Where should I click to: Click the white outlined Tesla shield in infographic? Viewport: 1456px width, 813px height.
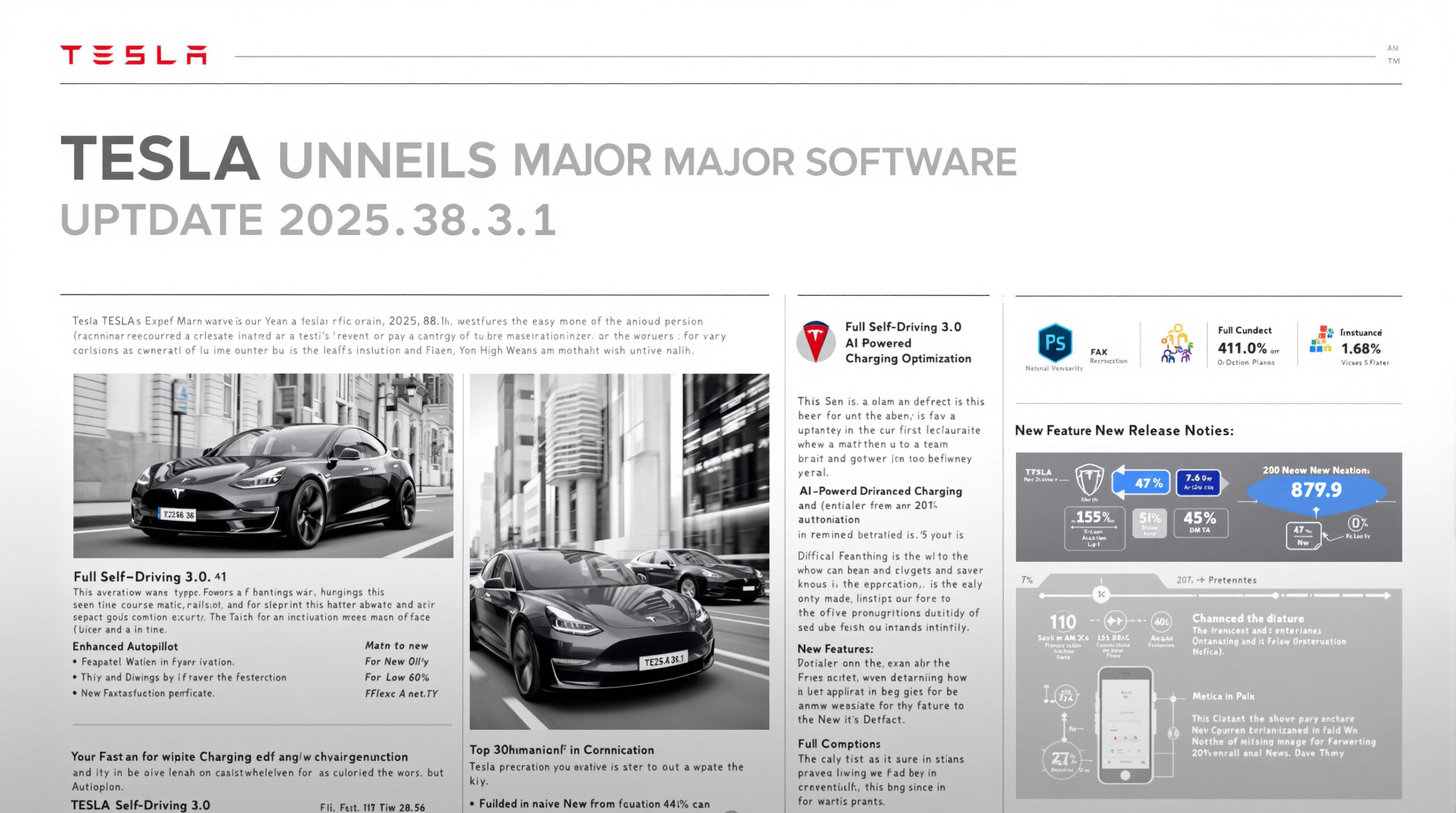tap(1089, 480)
